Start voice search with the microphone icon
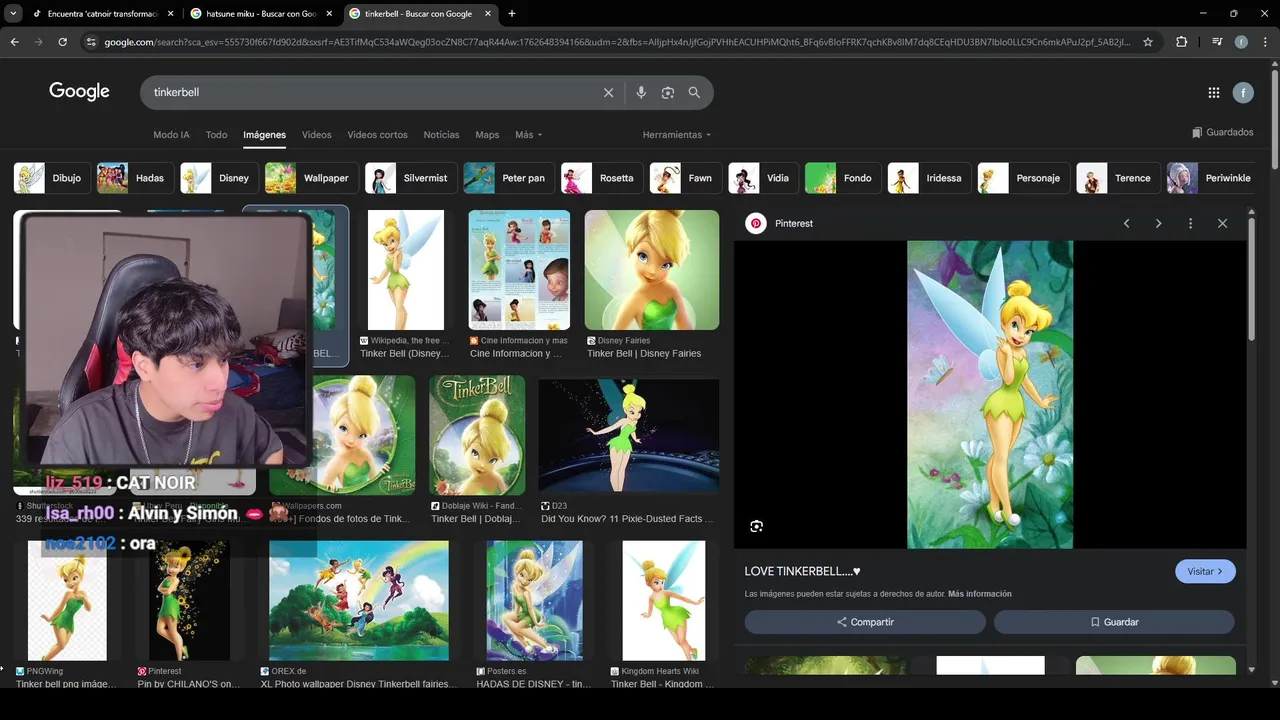 coord(641,92)
